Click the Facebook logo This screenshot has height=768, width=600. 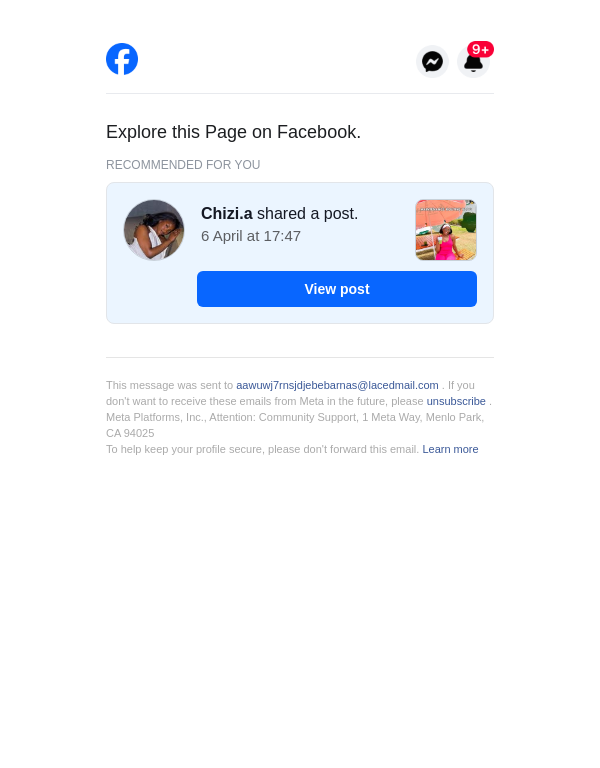[x=122, y=59]
